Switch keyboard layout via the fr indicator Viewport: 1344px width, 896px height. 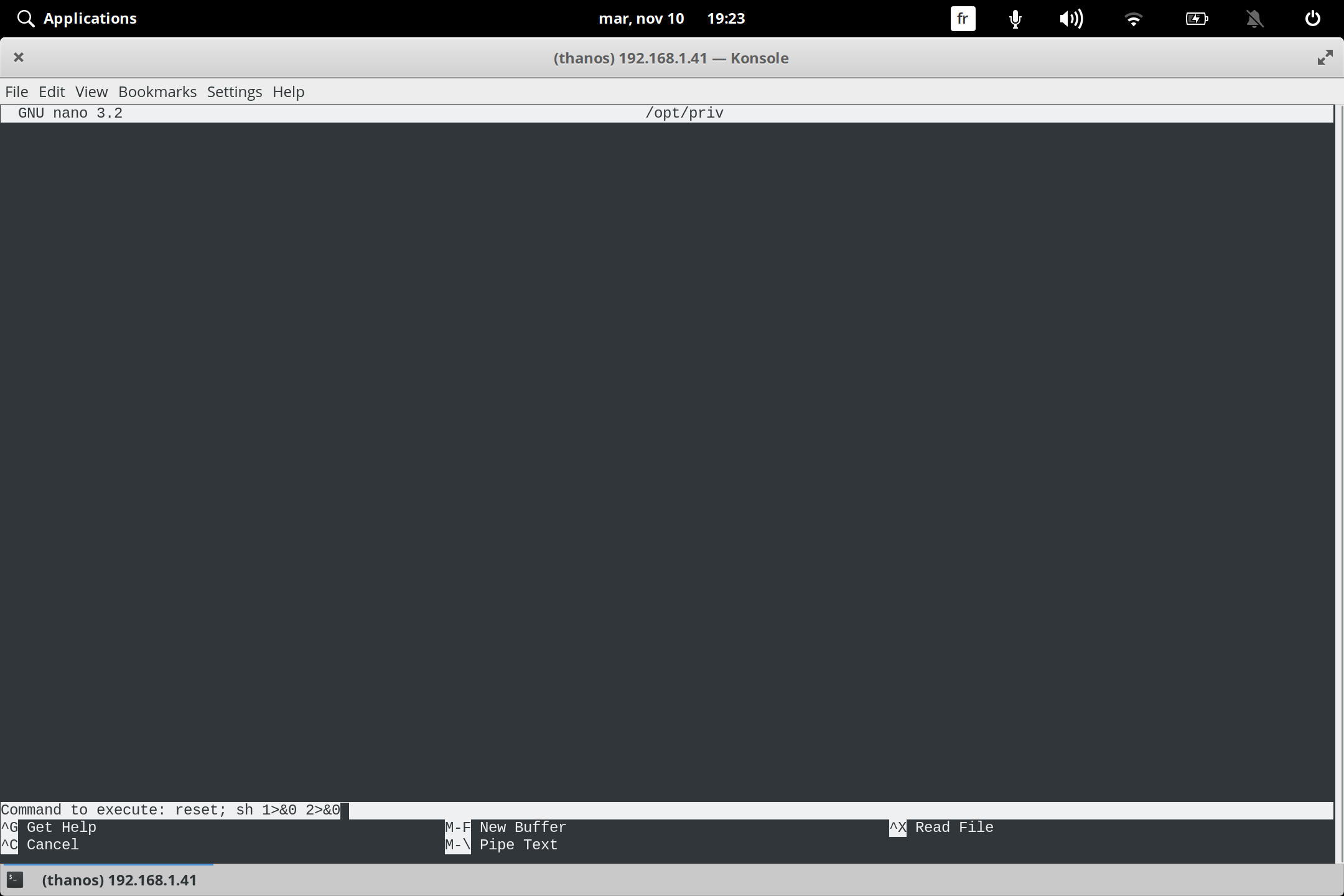(x=962, y=19)
